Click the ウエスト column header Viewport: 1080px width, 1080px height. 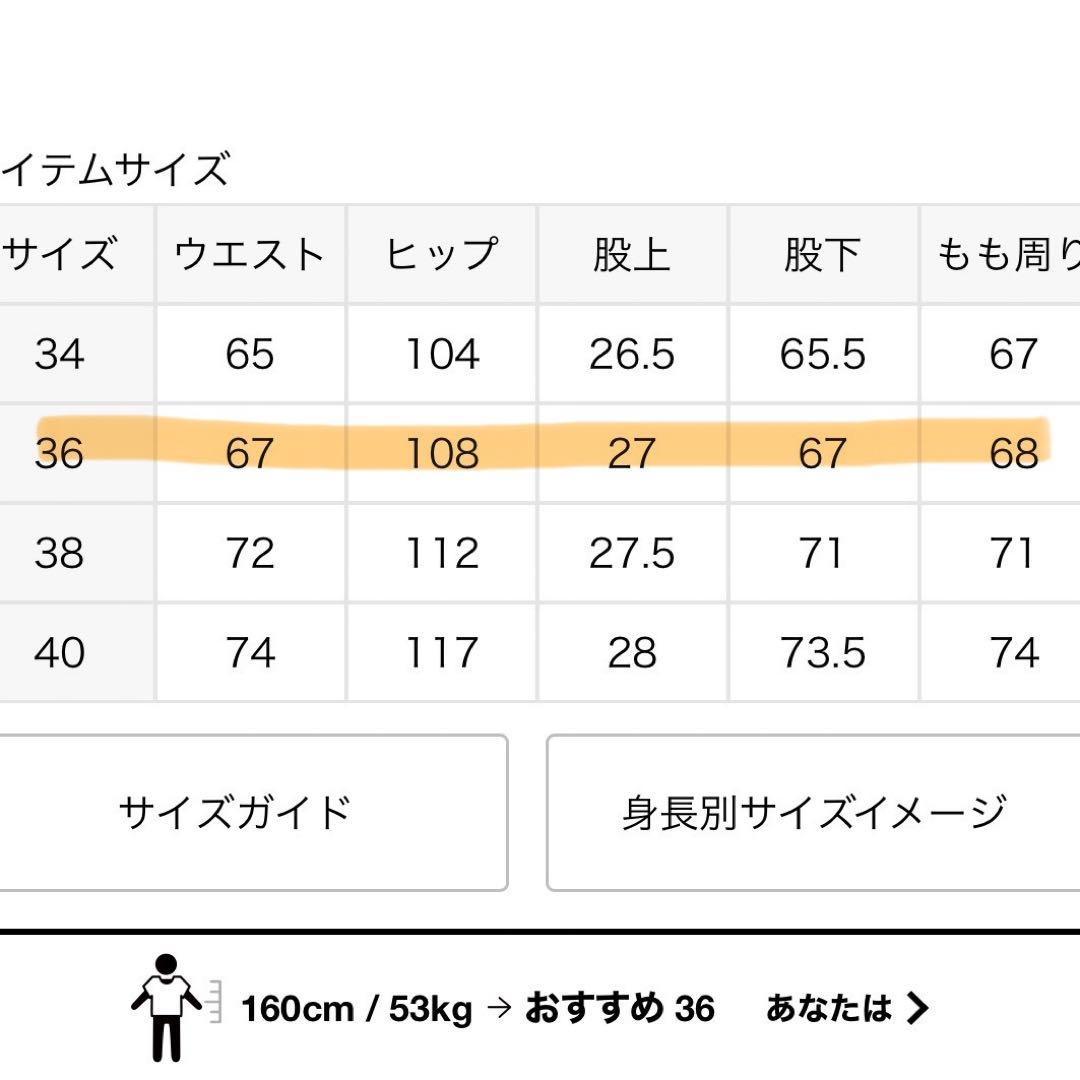tap(250, 255)
